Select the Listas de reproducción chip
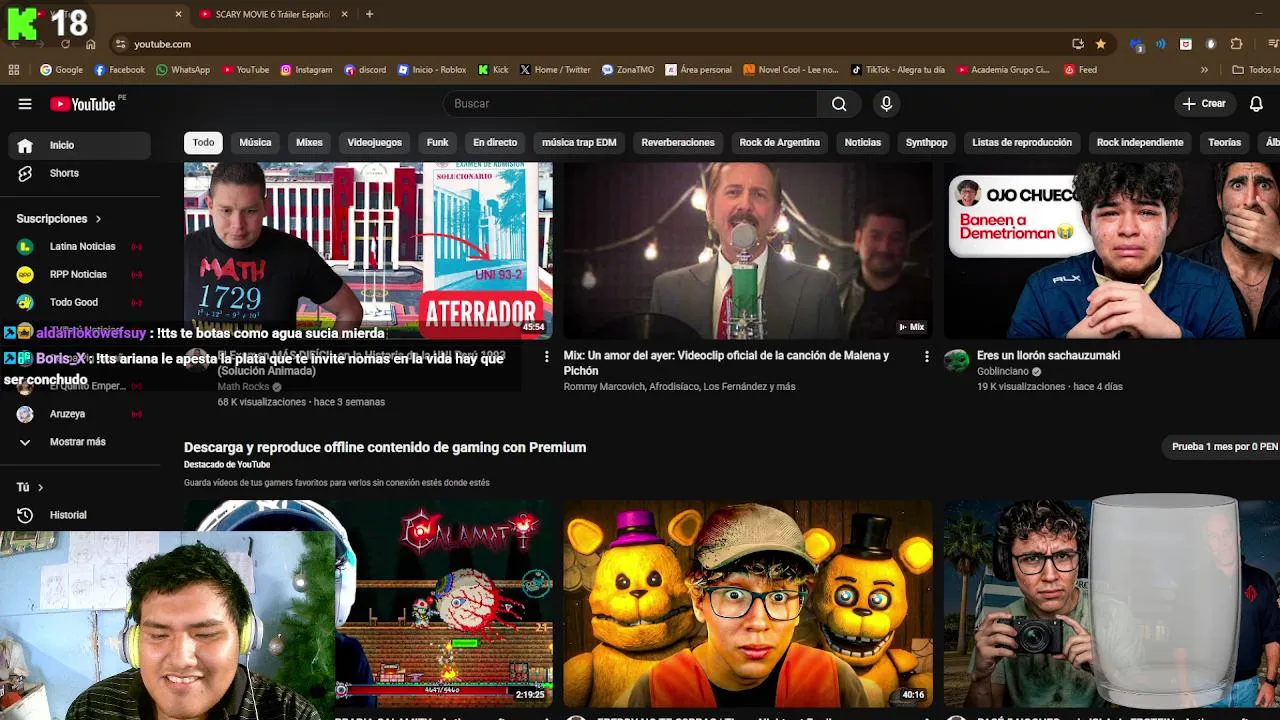This screenshot has height=720, width=1280. (x=1022, y=143)
